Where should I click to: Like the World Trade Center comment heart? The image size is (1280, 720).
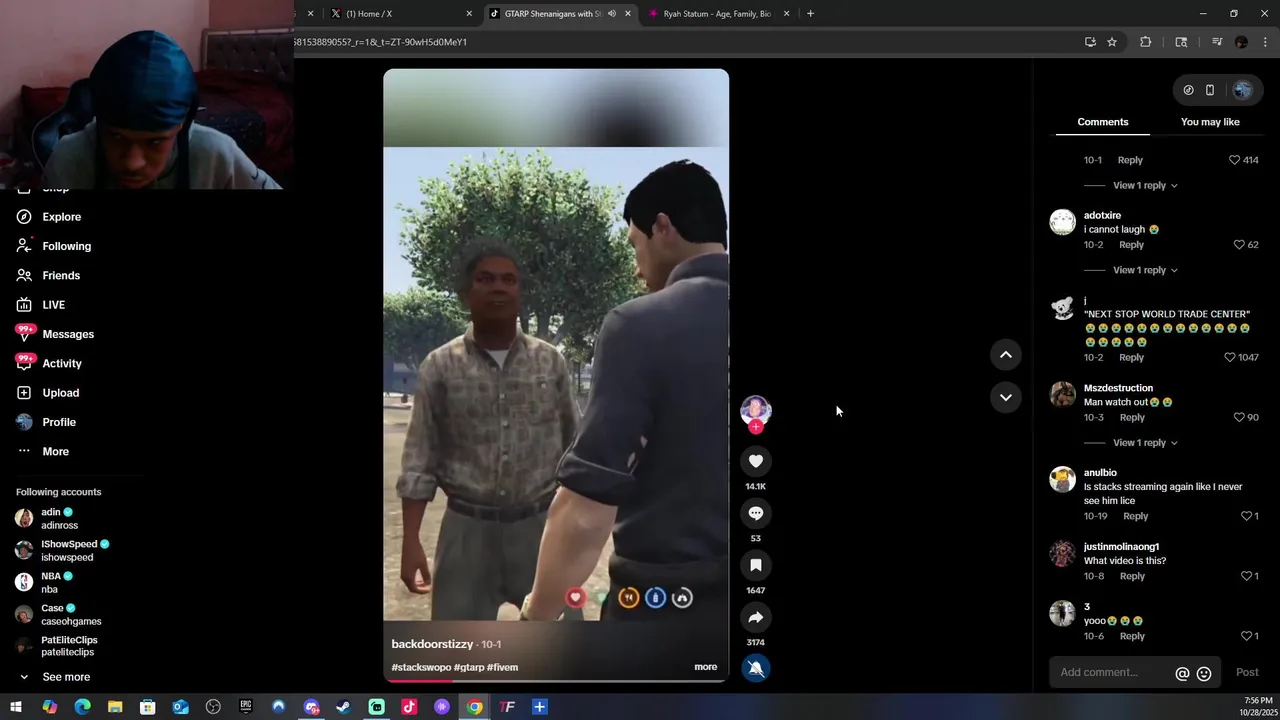(x=1230, y=357)
